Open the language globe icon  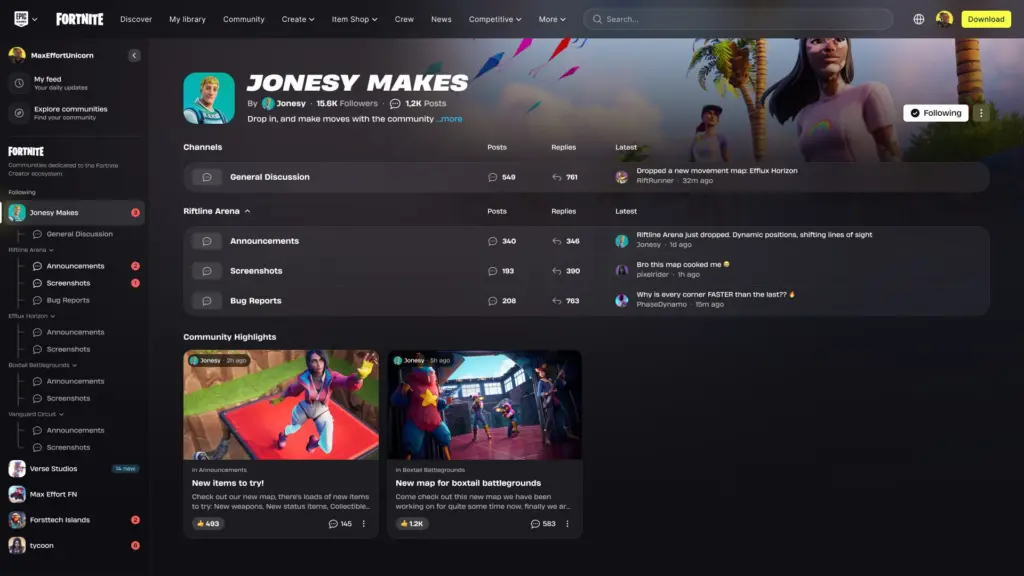tap(919, 19)
